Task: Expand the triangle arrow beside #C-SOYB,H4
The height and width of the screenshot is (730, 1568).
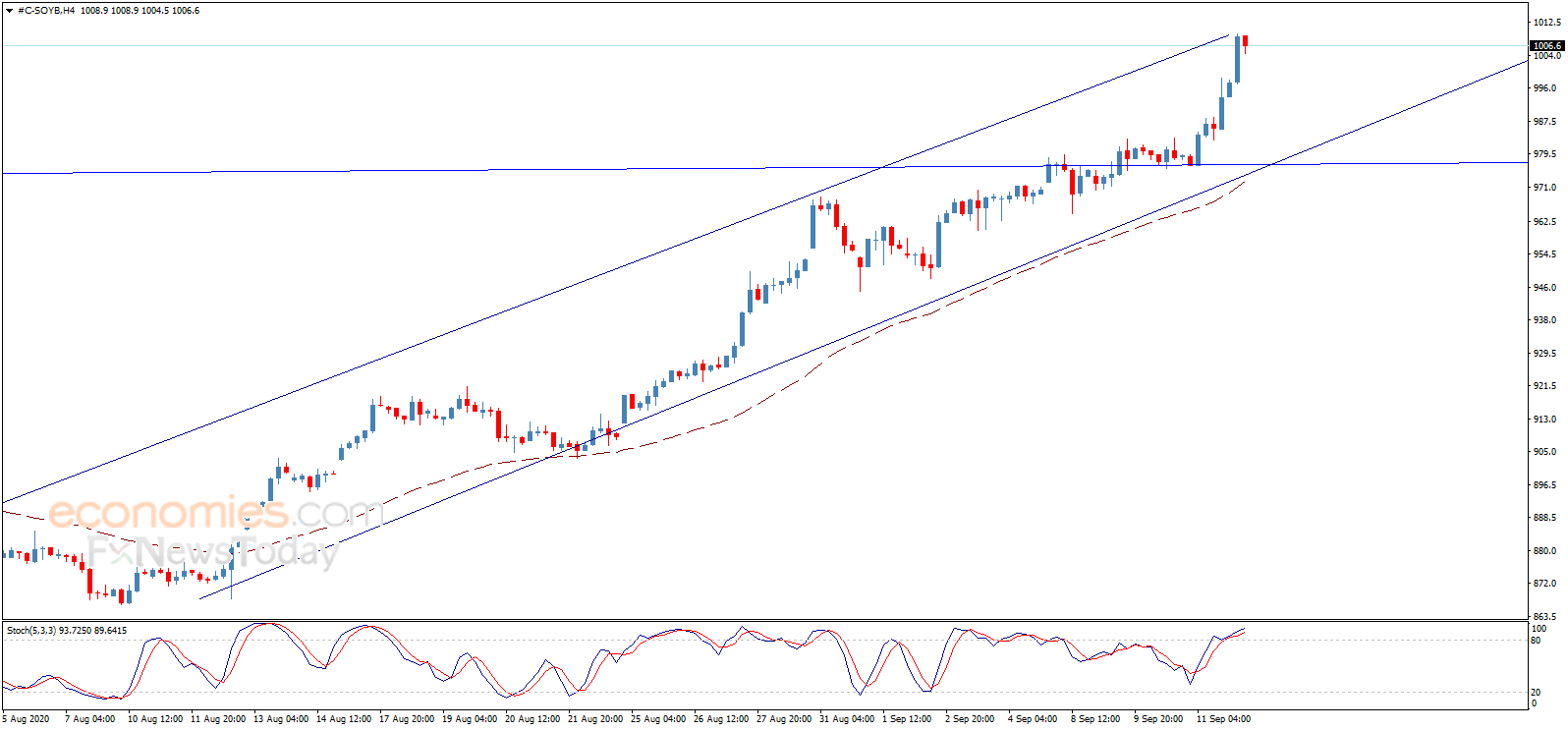Action: [9, 11]
